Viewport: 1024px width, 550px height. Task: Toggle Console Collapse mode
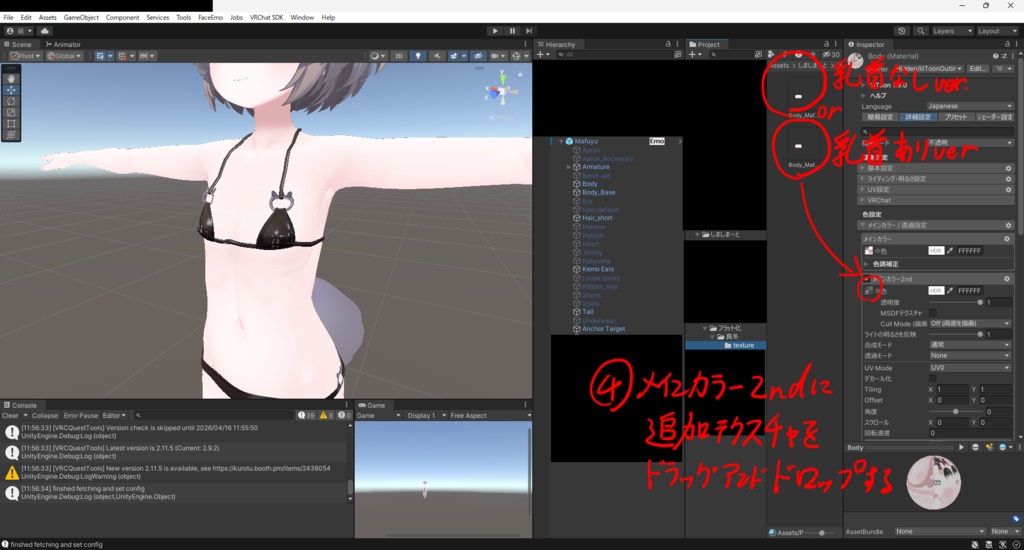click(x=44, y=415)
